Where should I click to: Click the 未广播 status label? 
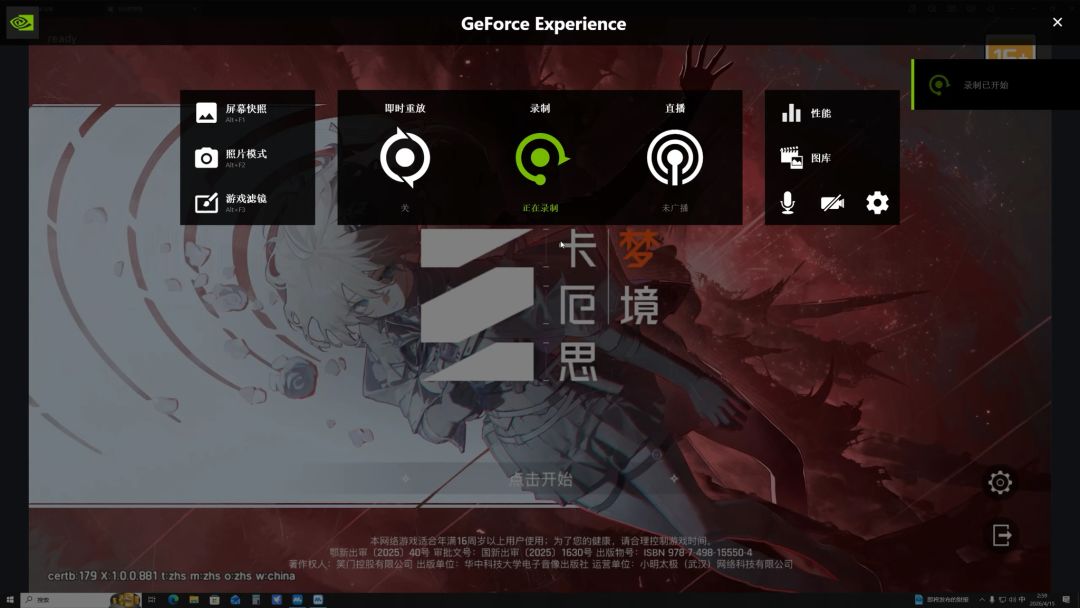675,208
